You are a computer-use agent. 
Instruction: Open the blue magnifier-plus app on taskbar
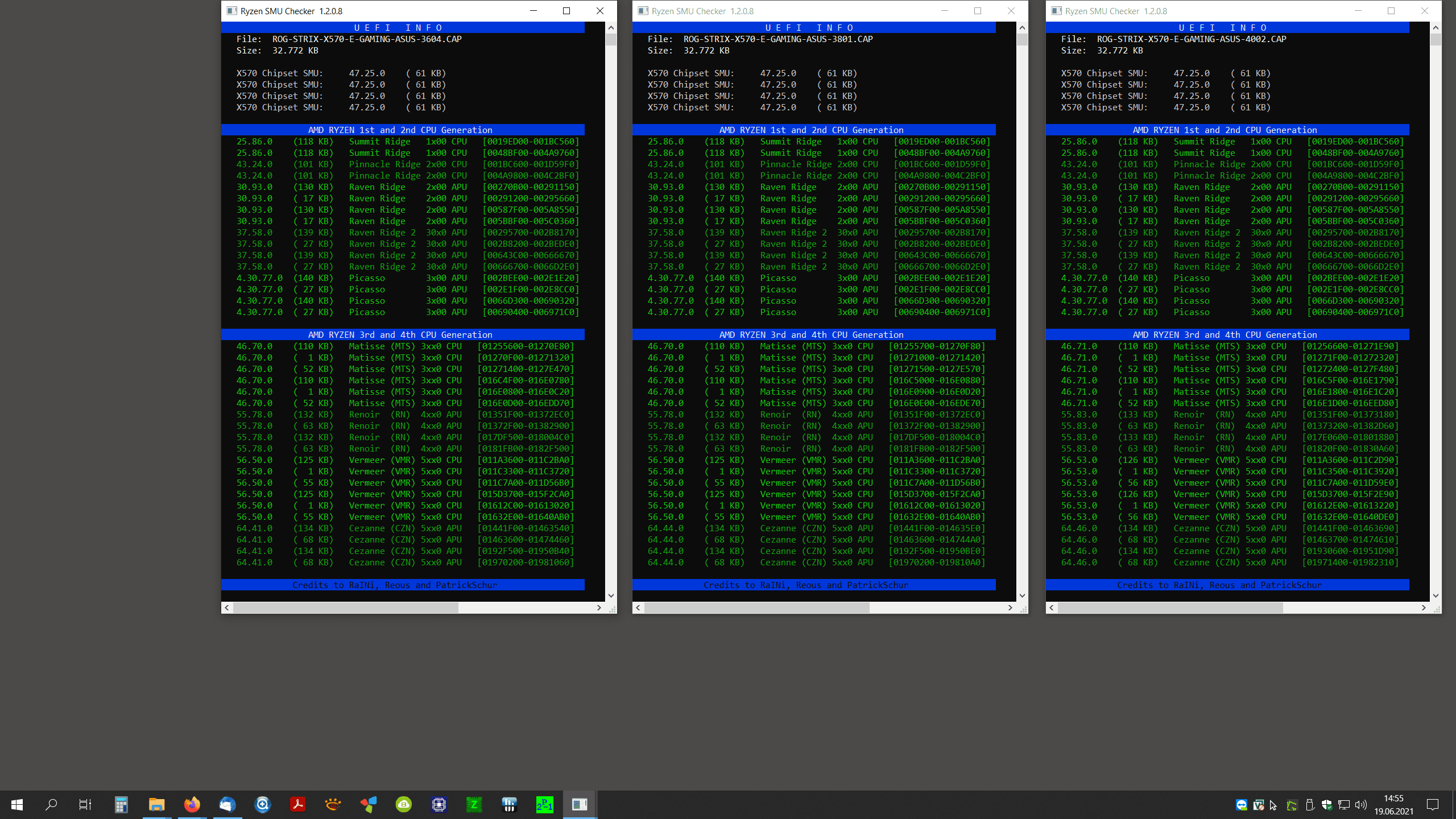[262, 804]
